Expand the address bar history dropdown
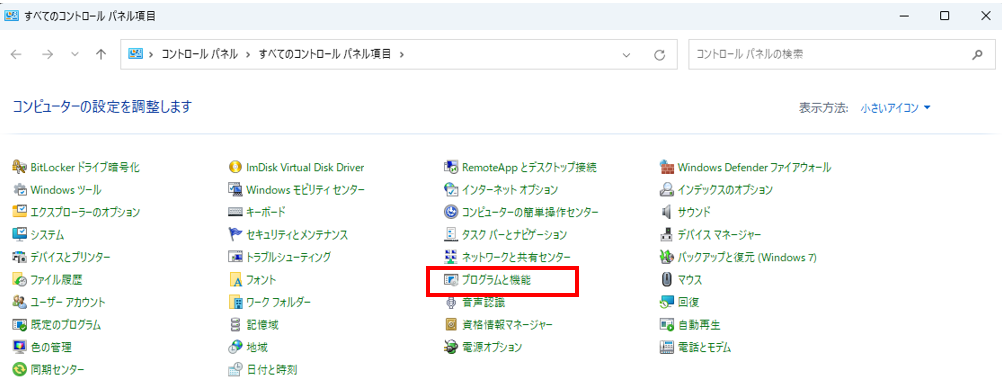 (626, 55)
